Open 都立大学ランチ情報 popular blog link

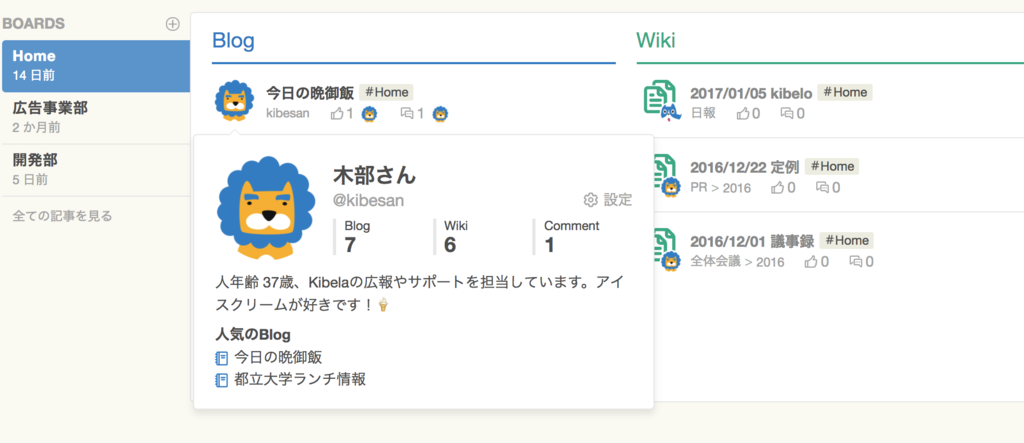(x=300, y=380)
